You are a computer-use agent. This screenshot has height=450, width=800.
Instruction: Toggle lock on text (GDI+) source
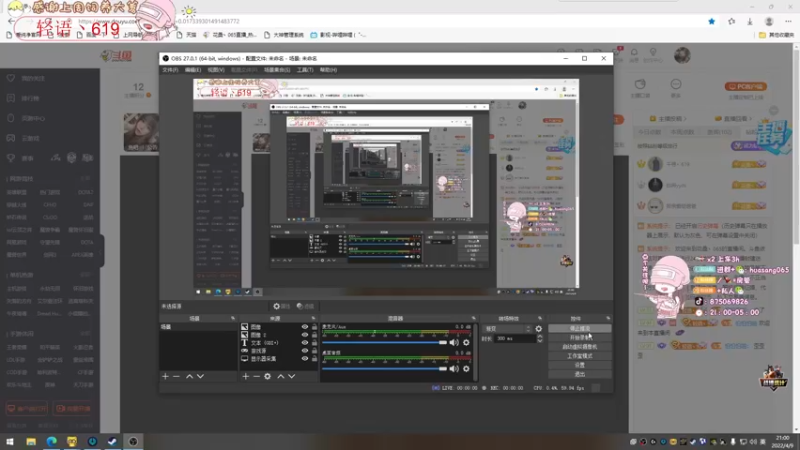point(314,343)
